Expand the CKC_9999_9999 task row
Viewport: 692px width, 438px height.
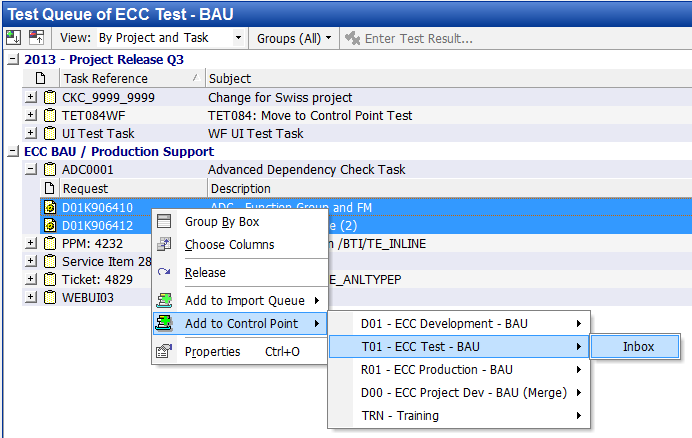coord(30,98)
